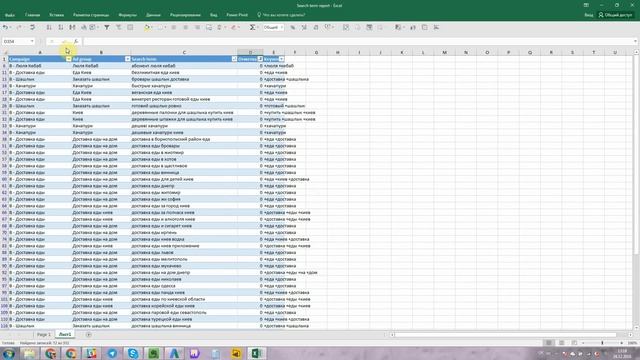
Task: Open Skype from the taskbar
Action: pyautogui.click(x=133, y=353)
